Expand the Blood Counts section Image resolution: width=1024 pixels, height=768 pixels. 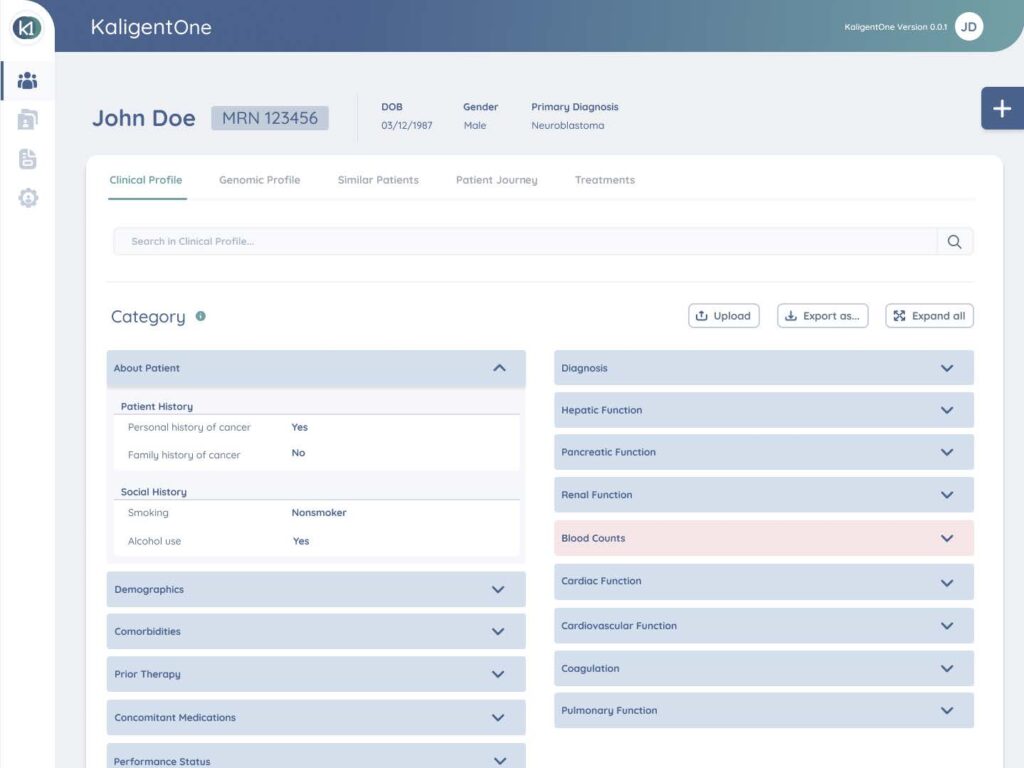(947, 538)
